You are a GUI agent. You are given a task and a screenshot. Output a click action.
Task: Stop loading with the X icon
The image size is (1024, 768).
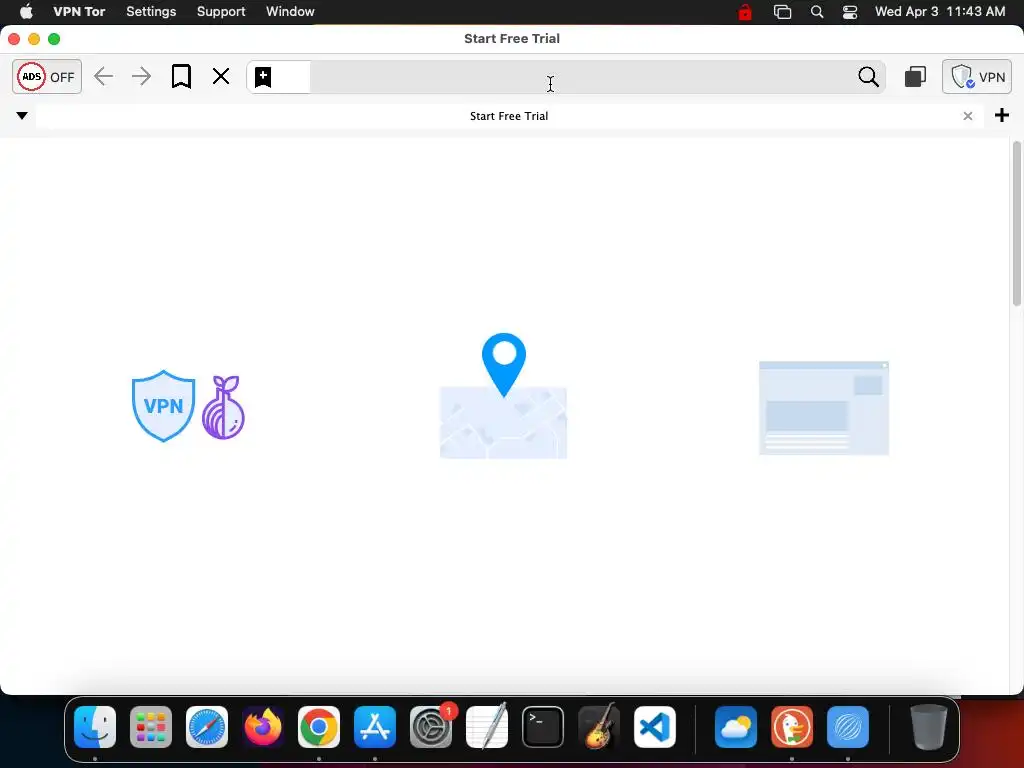click(x=221, y=76)
